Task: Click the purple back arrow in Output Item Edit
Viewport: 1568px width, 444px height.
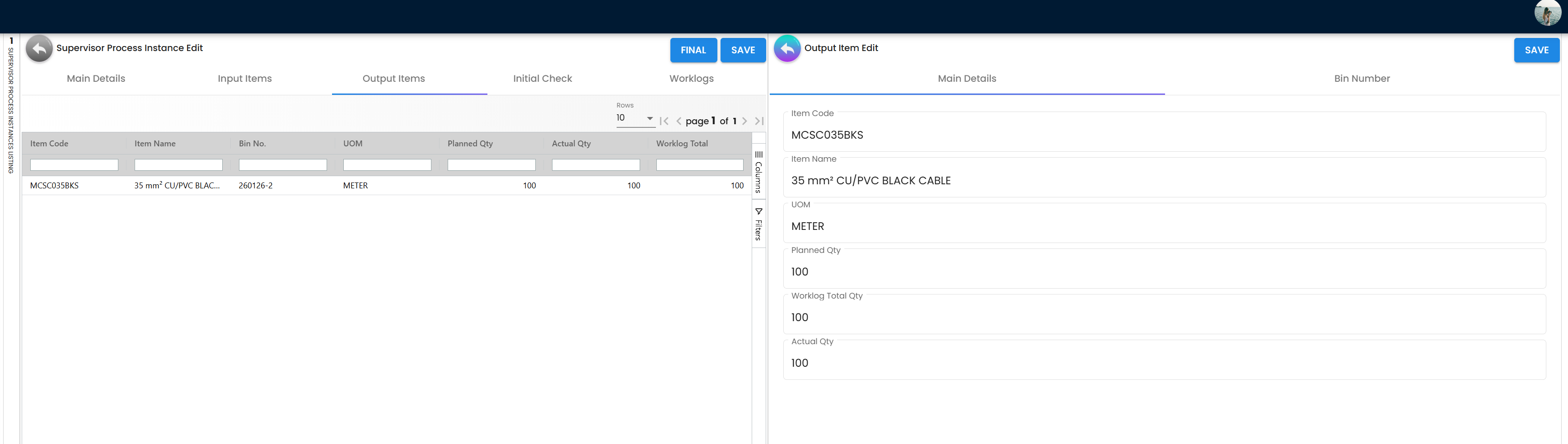Action: coord(786,49)
